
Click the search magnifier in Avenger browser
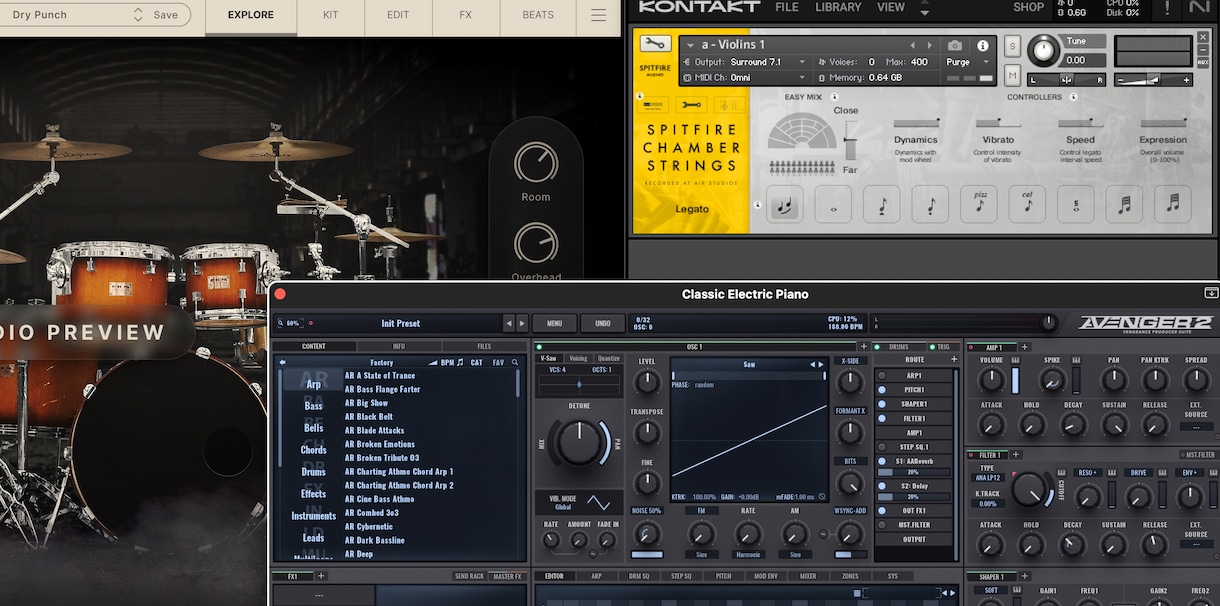pos(516,362)
